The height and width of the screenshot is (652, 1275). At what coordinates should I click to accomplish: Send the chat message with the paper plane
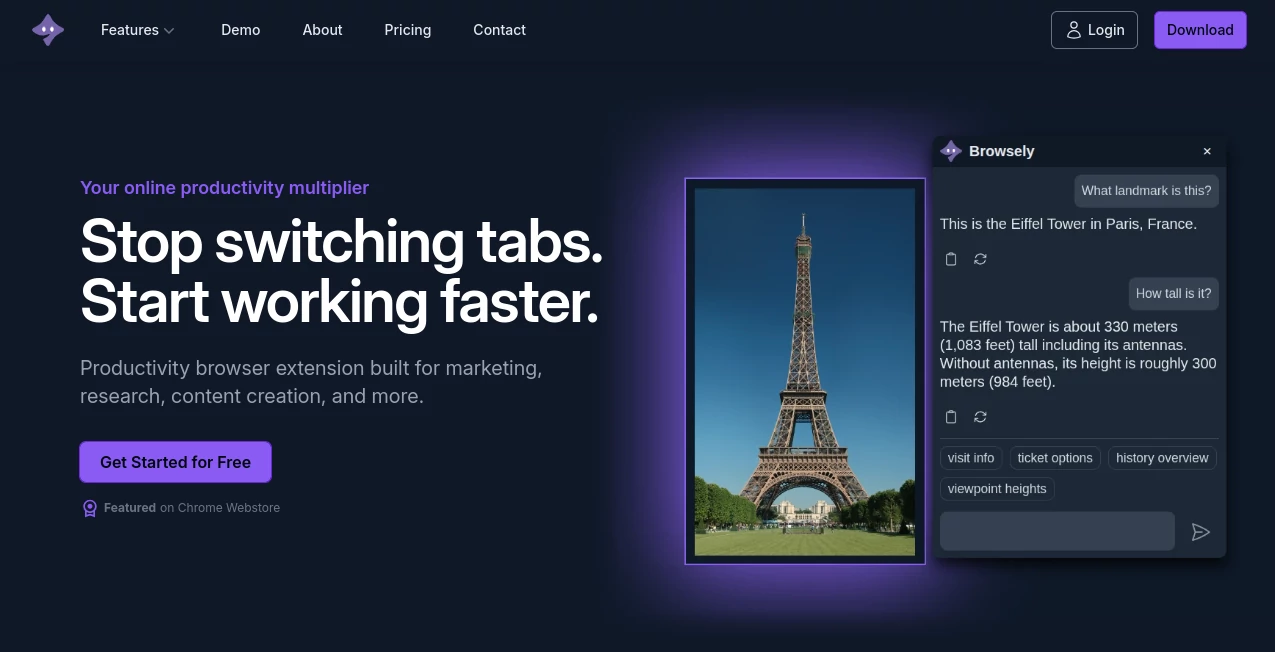click(1201, 531)
